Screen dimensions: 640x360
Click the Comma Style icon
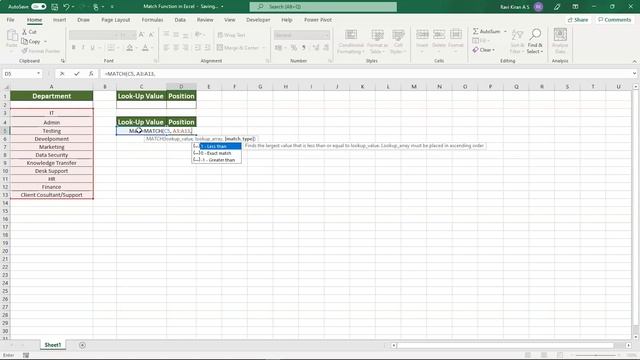coord(304,48)
